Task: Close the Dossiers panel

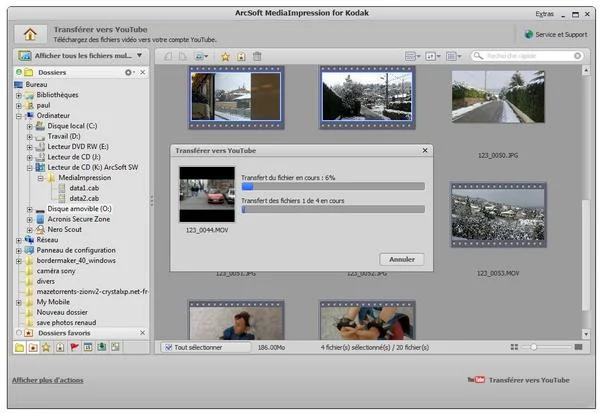Action: point(143,72)
